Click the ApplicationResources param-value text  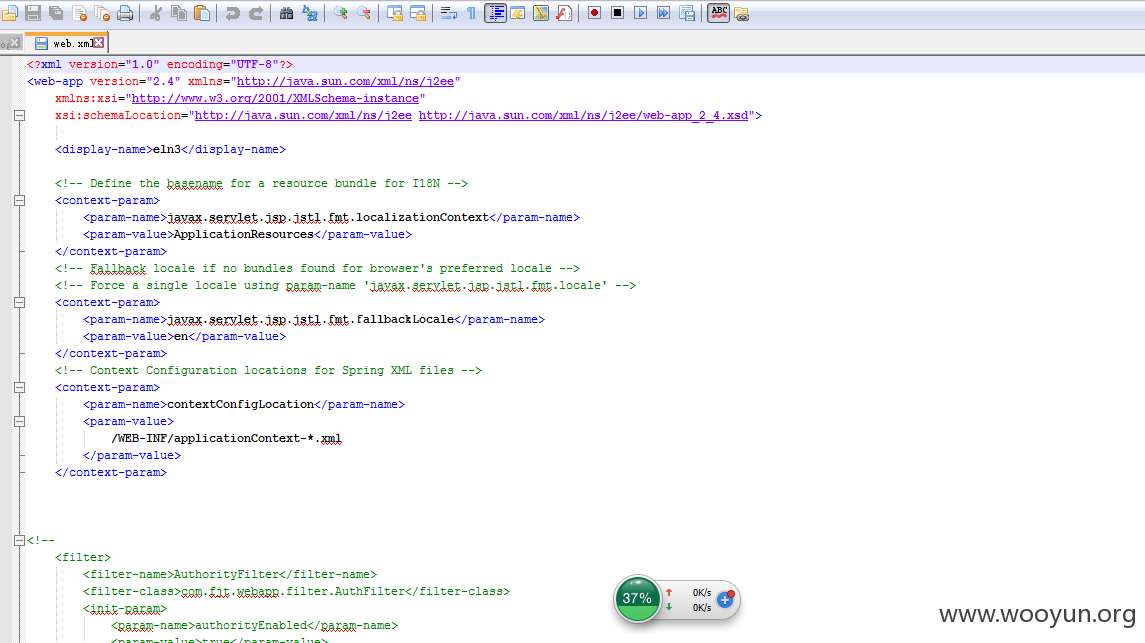(x=243, y=234)
